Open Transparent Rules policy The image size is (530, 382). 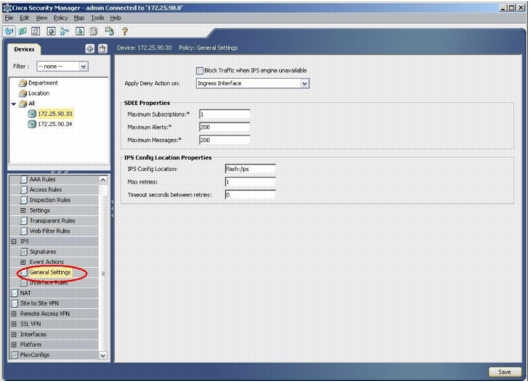click(52, 221)
